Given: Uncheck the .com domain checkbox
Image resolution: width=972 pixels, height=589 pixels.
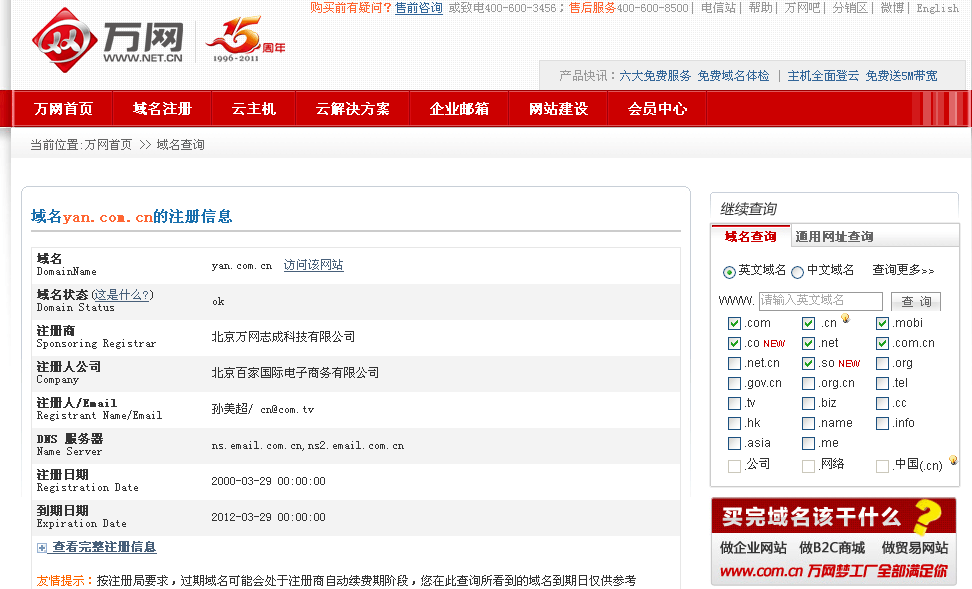Looking at the screenshot, I should tap(735, 323).
